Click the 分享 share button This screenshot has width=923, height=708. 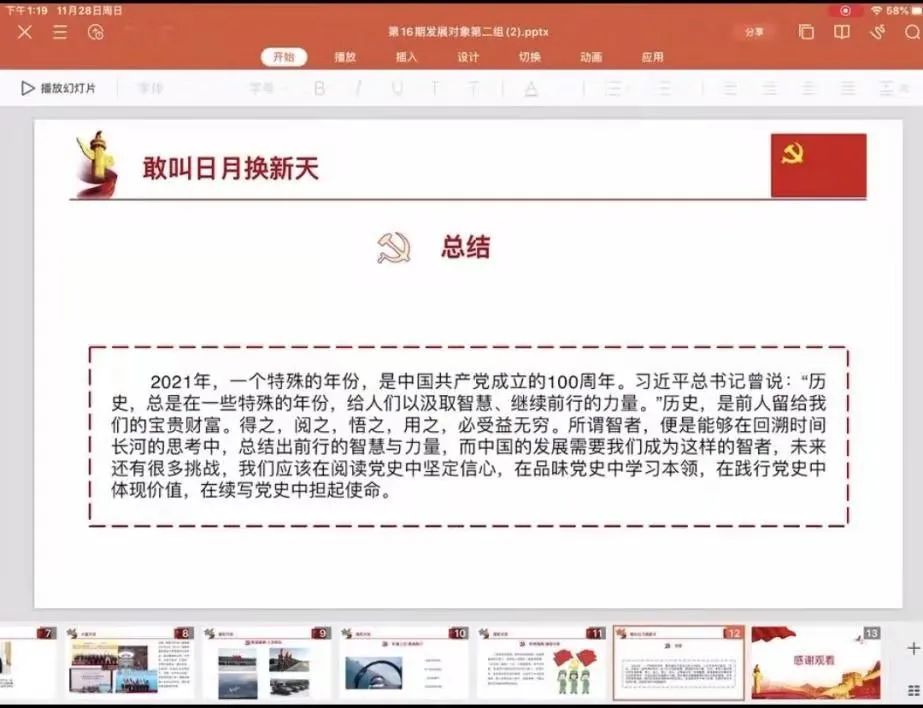point(754,32)
